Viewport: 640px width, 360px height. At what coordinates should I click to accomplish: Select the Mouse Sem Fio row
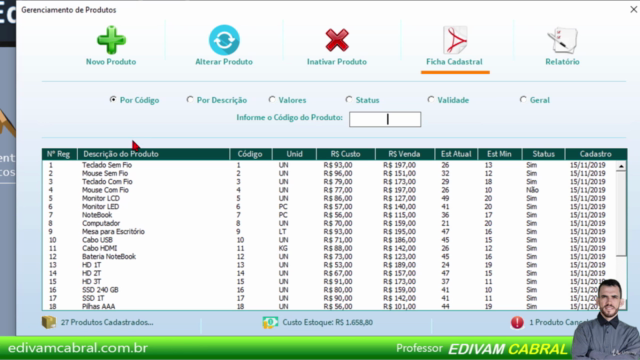pyautogui.click(x=329, y=173)
